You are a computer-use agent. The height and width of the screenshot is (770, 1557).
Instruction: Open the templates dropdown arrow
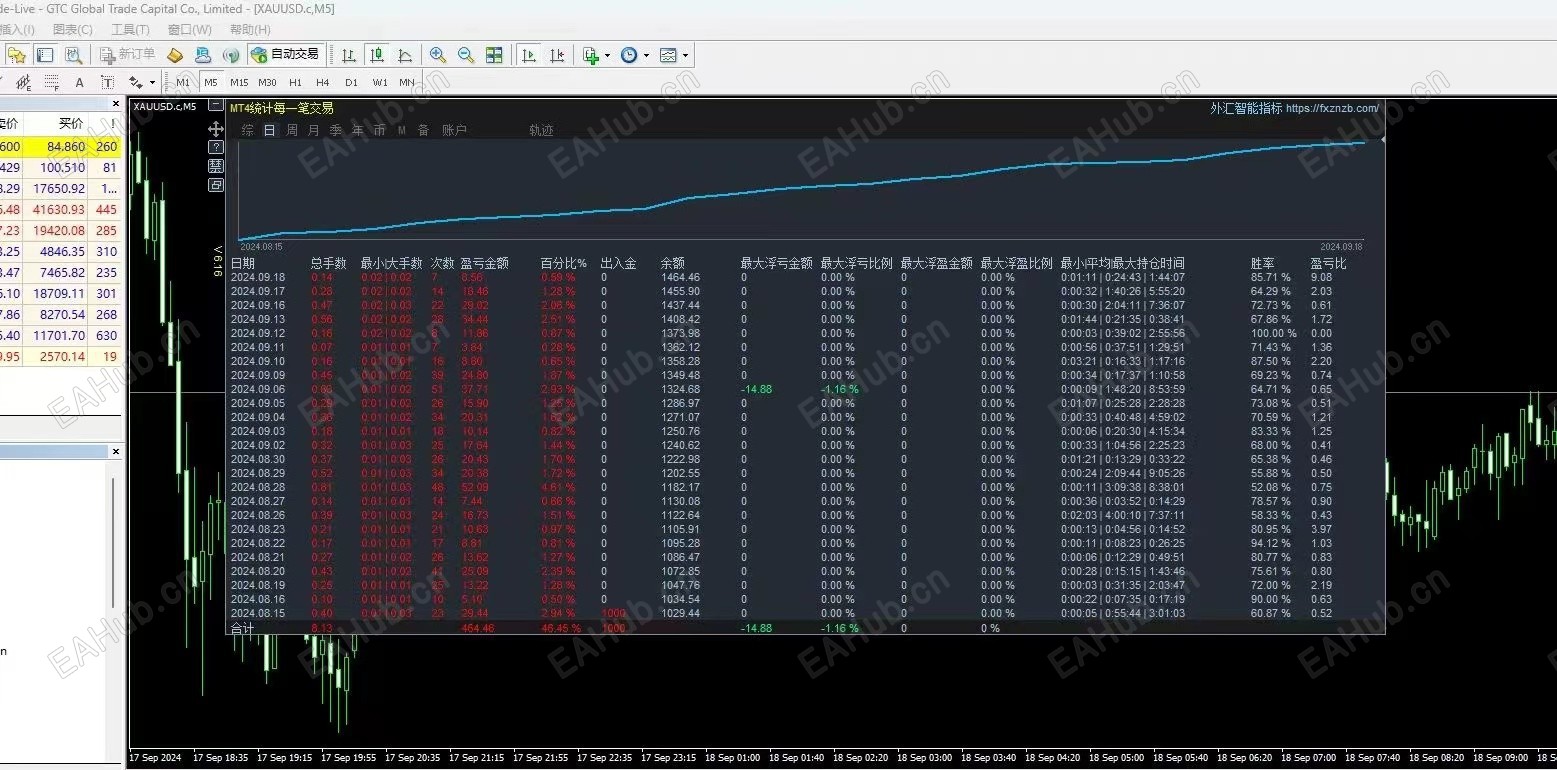[x=685, y=56]
